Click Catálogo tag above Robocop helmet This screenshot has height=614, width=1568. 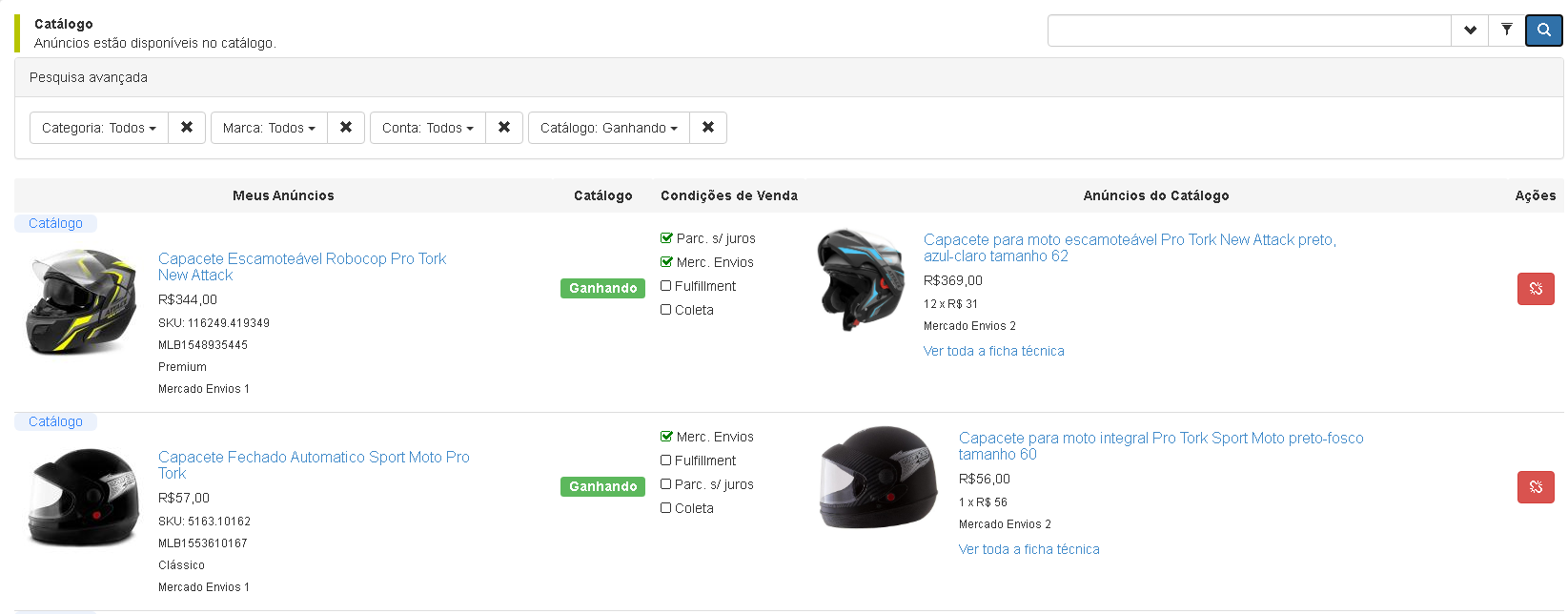[55, 223]
